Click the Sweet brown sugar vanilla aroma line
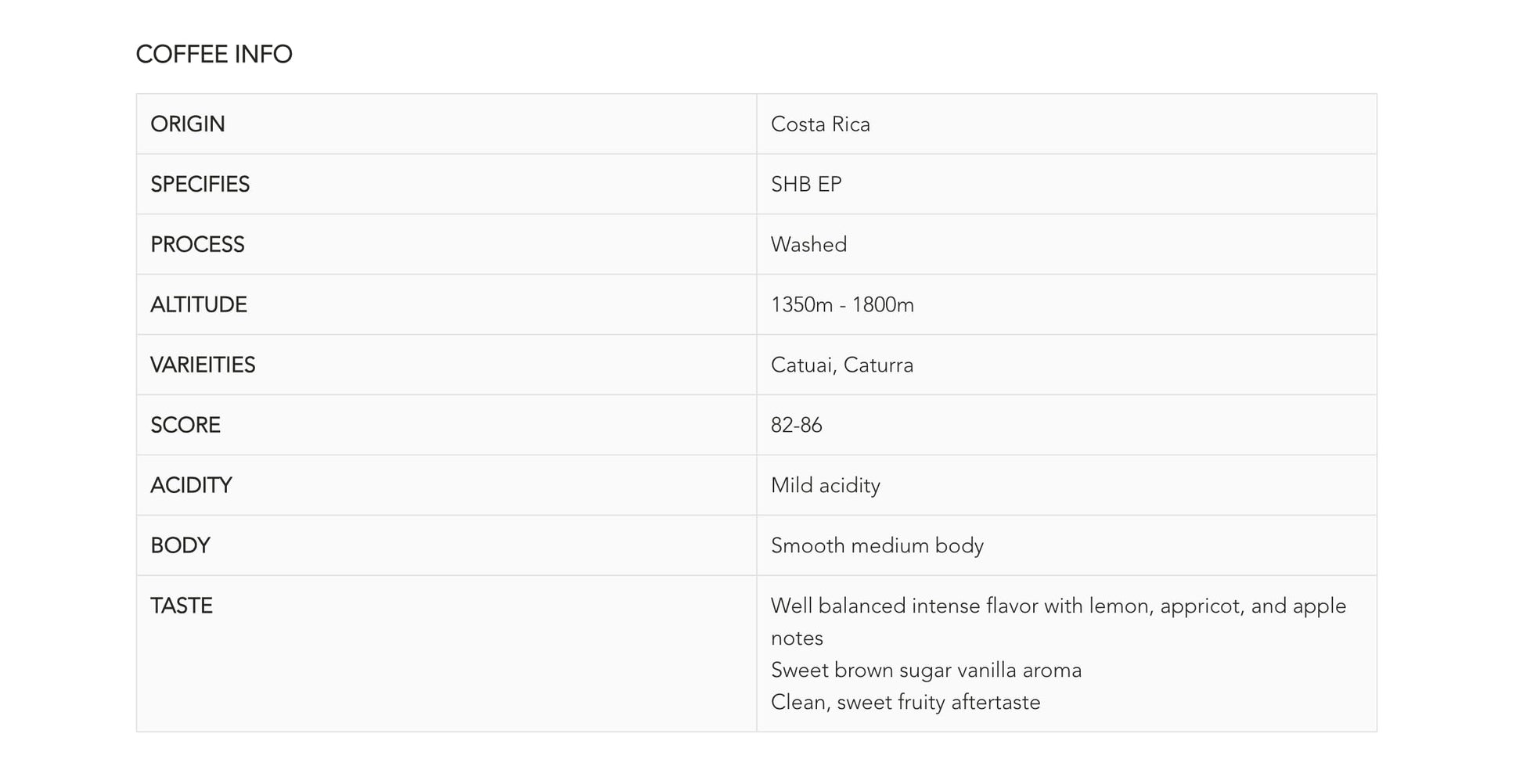Screen dimensions: 1523x784 click(x=926, y=670)
